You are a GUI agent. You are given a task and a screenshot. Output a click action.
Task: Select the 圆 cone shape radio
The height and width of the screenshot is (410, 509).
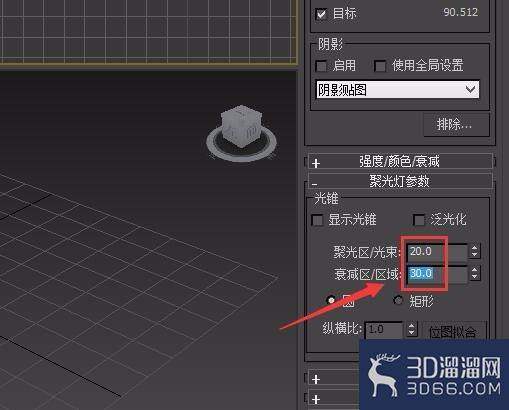pos(331,300)
